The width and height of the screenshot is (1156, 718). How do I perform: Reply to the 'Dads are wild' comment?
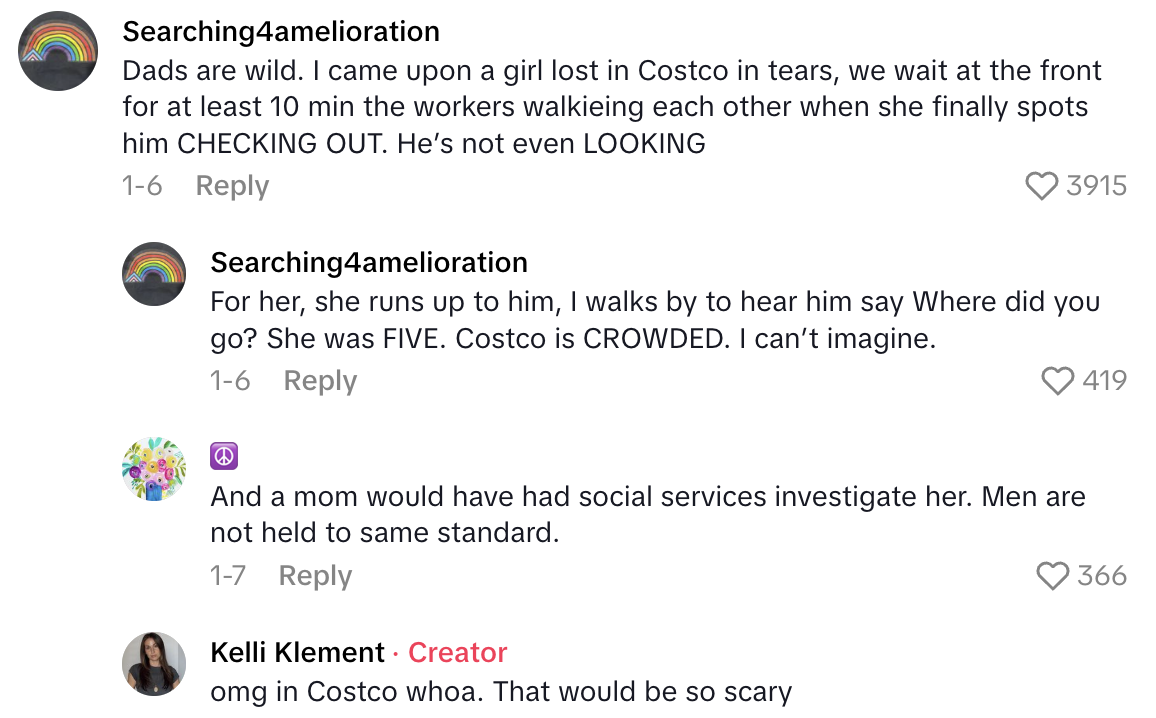click(x=232, y=186)
